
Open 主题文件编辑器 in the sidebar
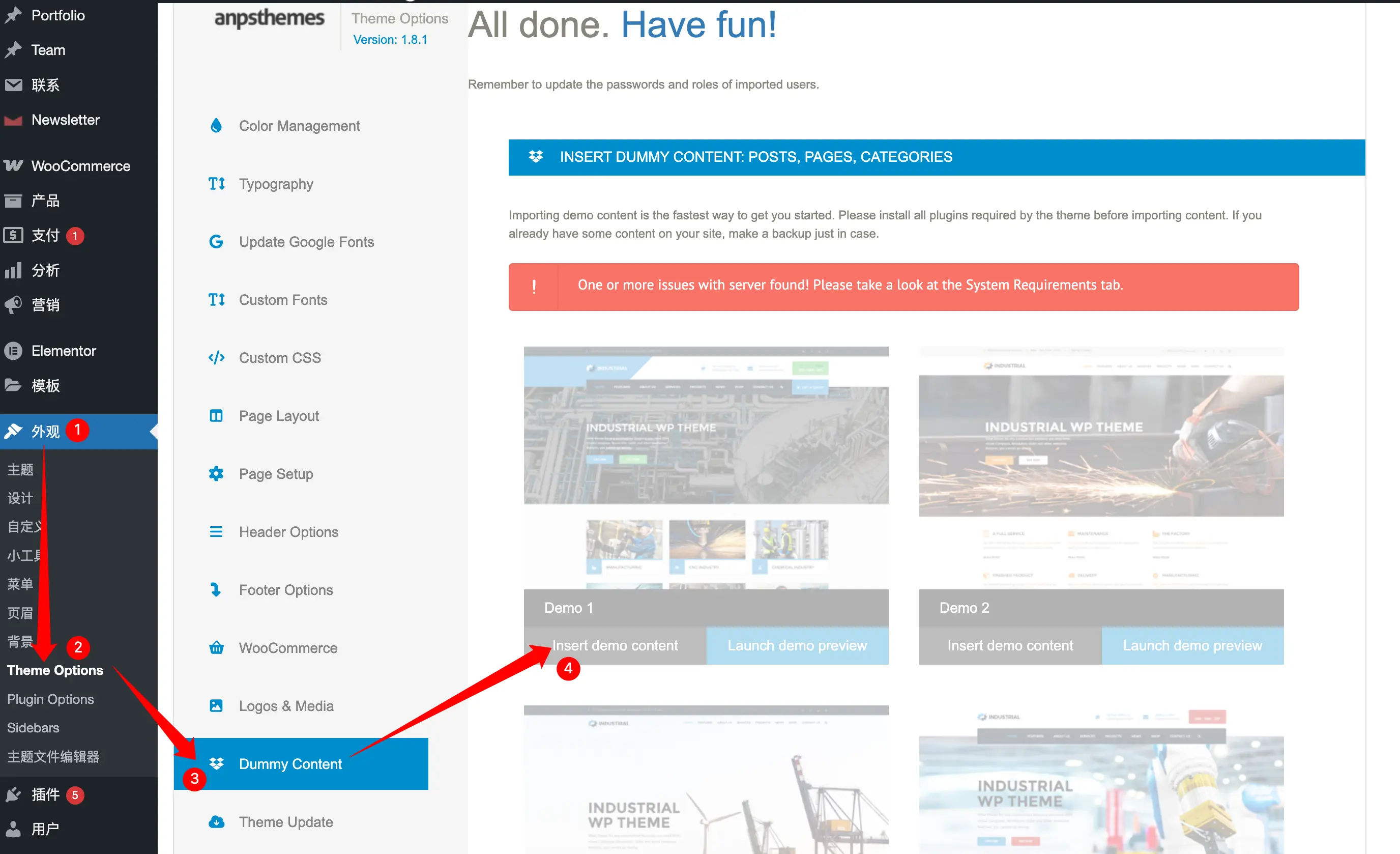coord(53,756)
